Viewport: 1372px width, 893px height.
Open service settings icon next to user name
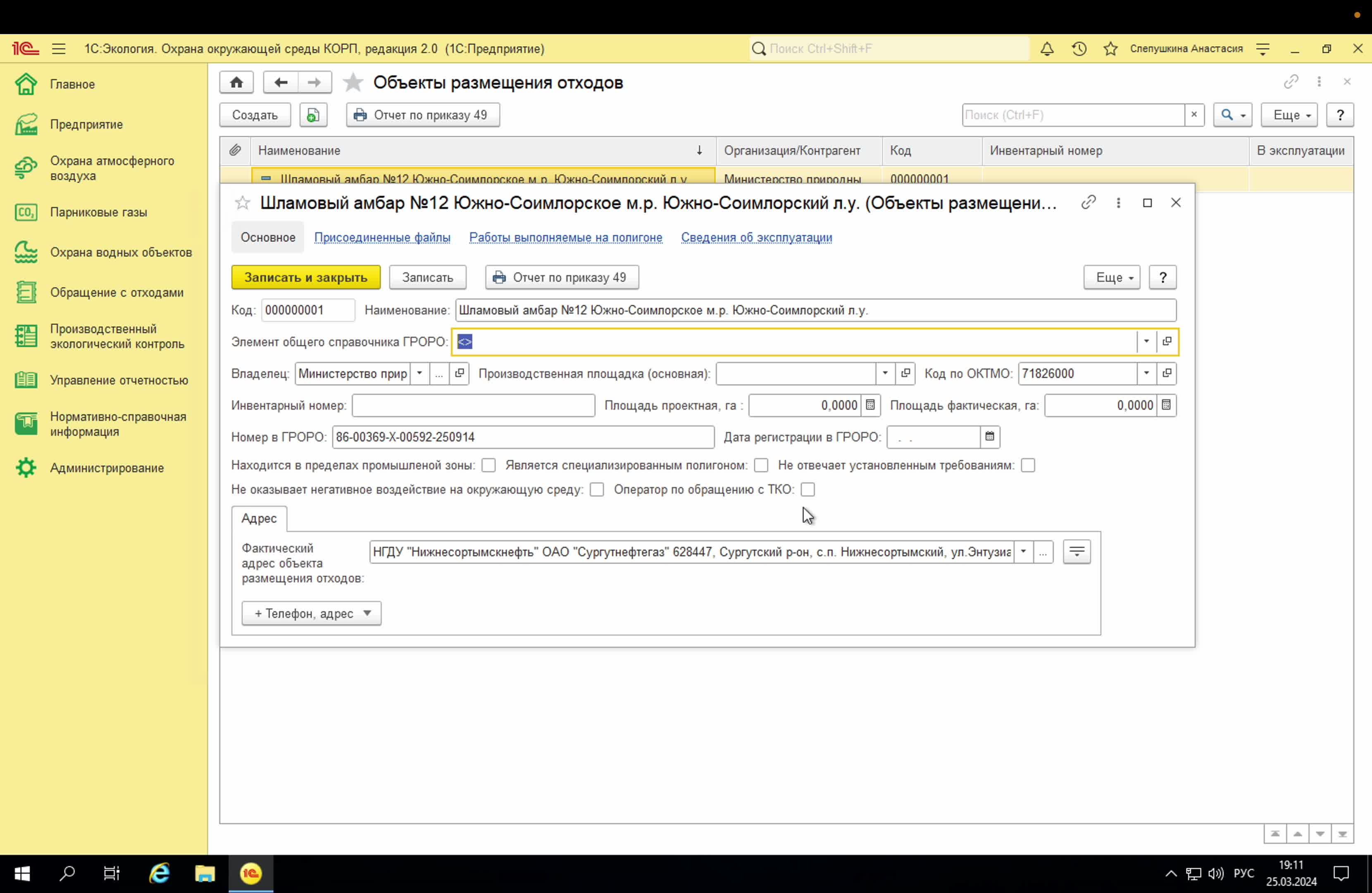click(1262, 49)
